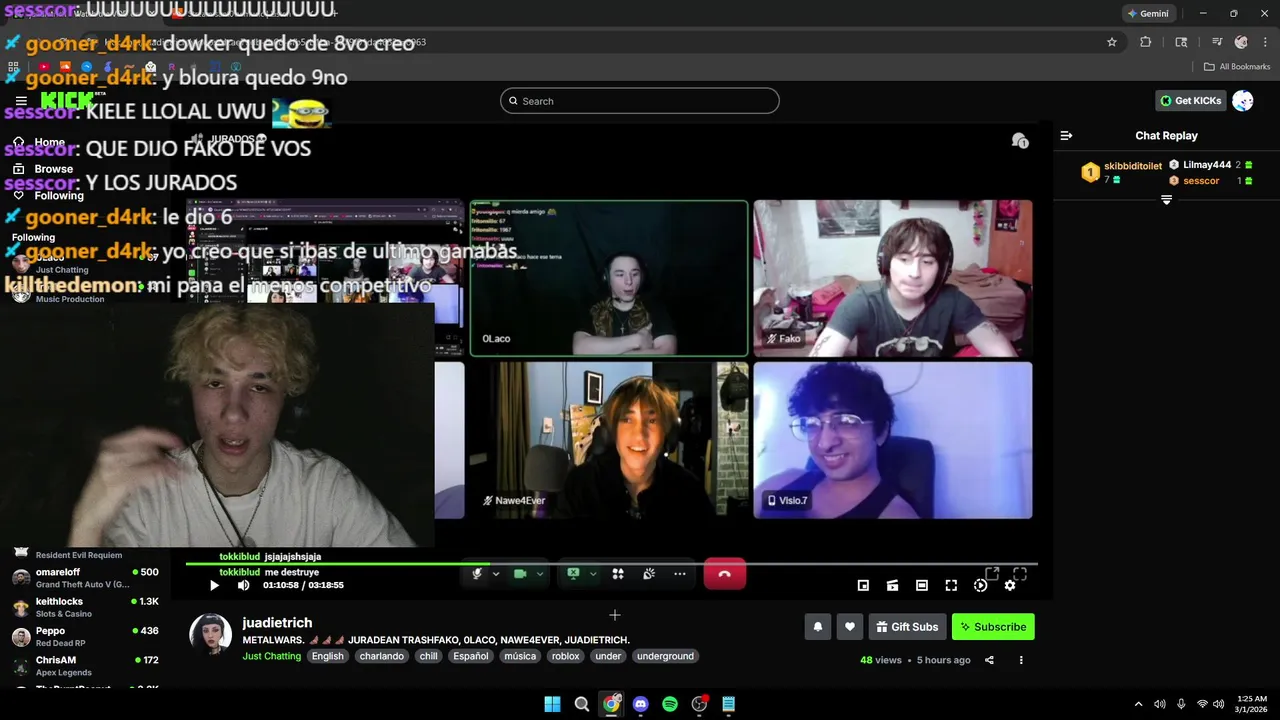Share the video with the share icon

989,660
